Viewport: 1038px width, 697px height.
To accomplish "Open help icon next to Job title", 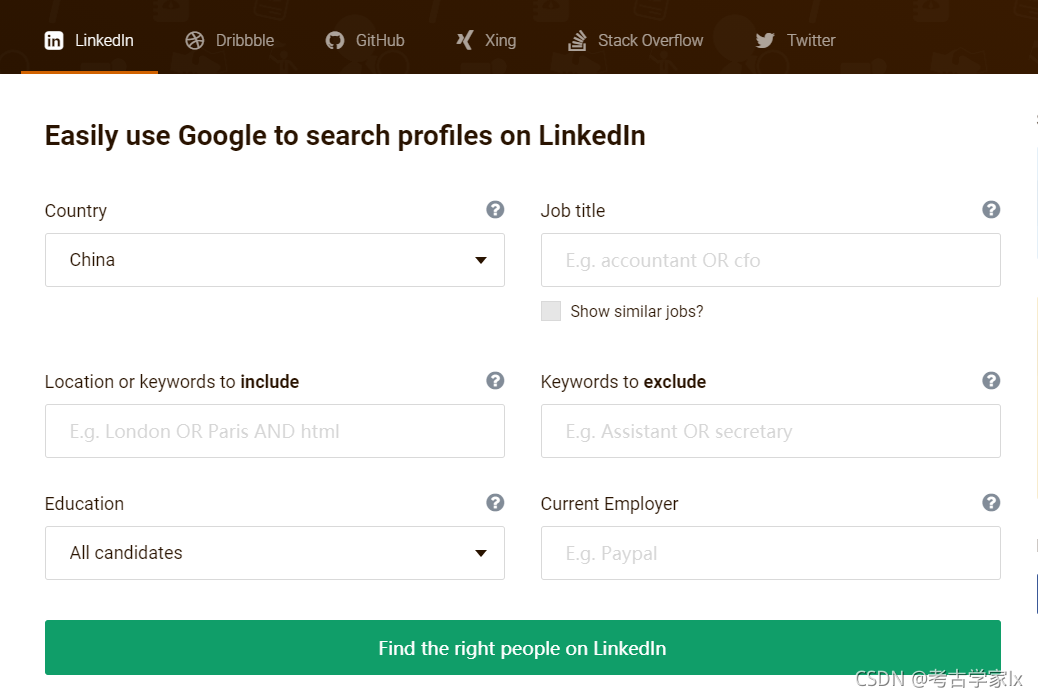I will tap(991, 210).
